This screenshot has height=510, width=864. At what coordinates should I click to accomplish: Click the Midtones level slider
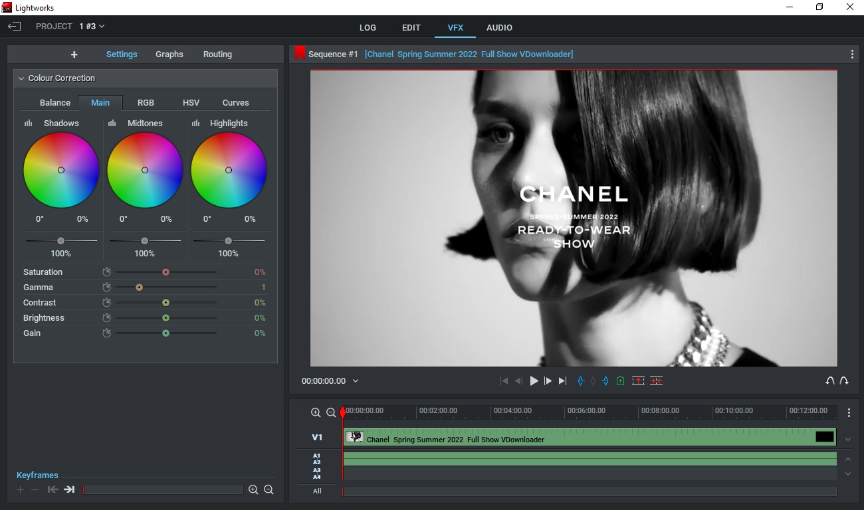coord(144,241)
